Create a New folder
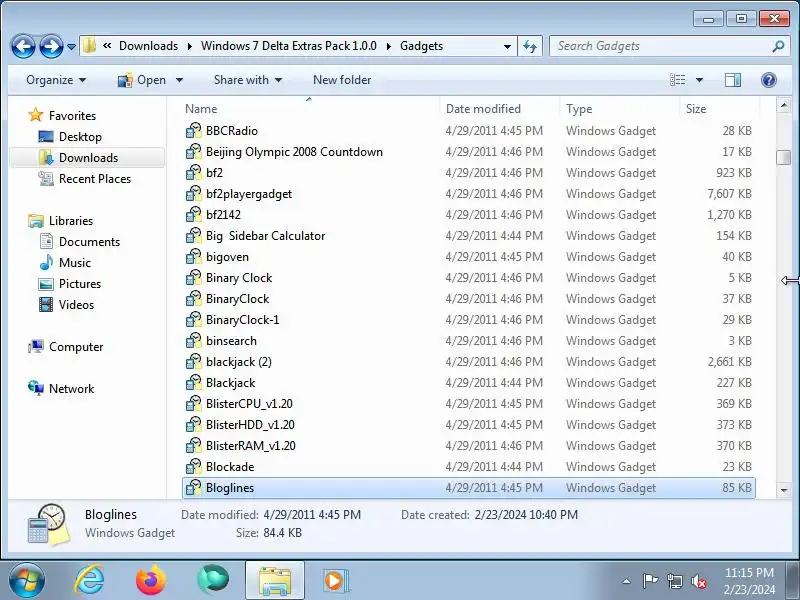800x600 pixels. pos(342,80)
